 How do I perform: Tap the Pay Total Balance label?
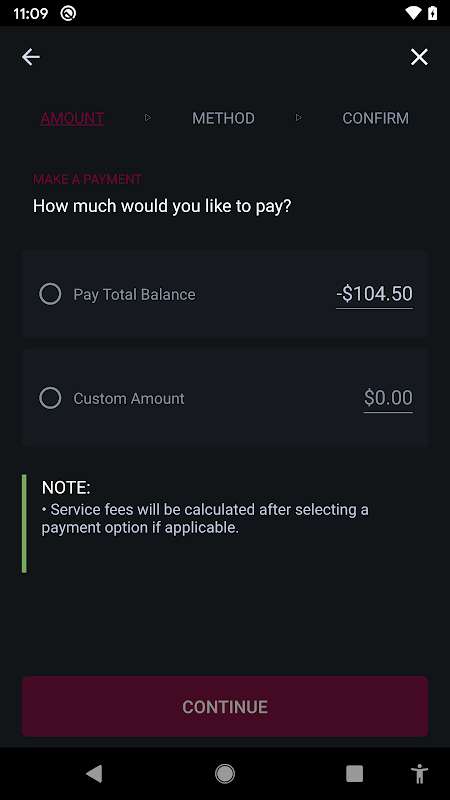(134, 294)
